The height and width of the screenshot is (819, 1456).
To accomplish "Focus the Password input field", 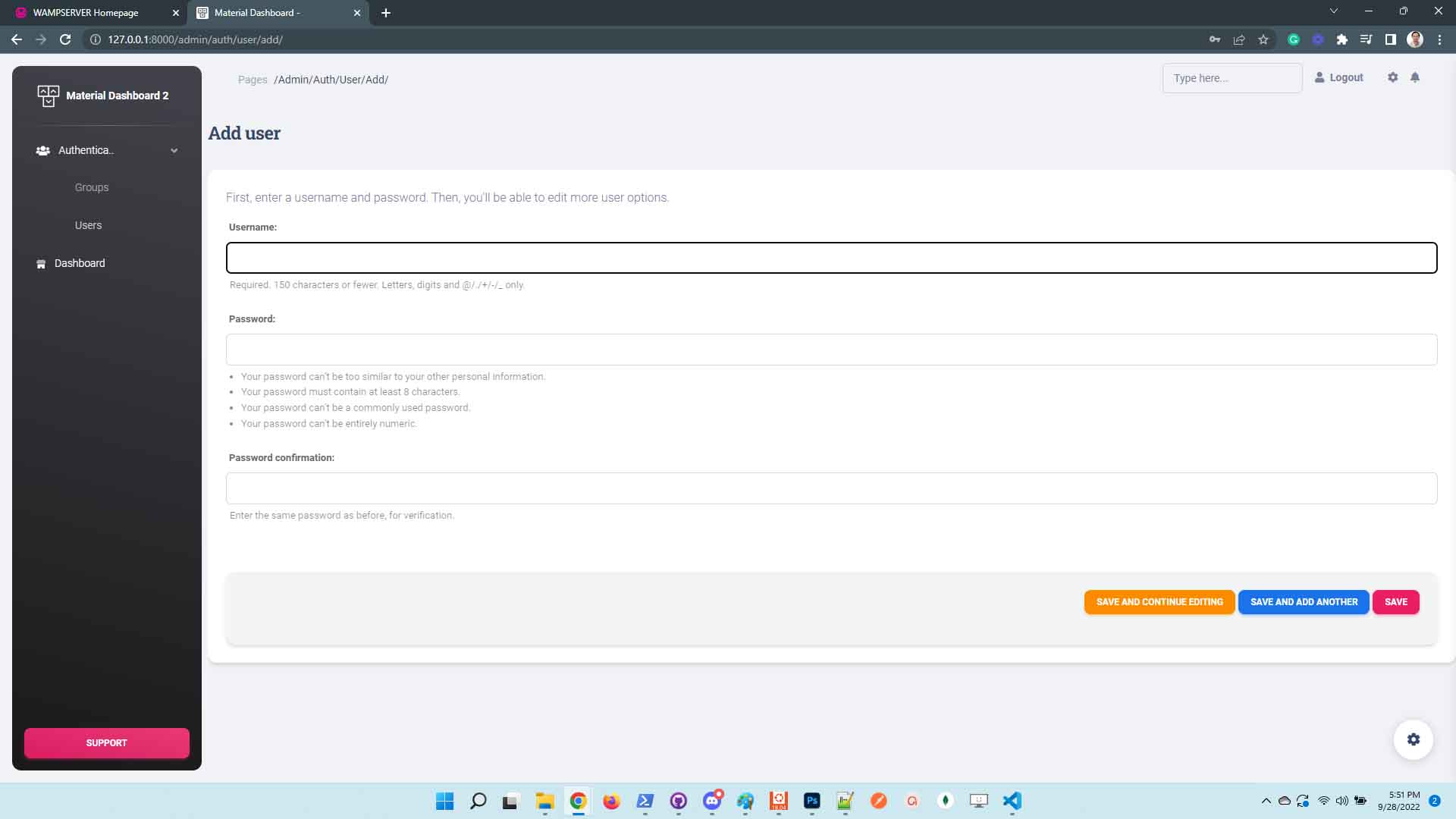I will click(831, 350).
